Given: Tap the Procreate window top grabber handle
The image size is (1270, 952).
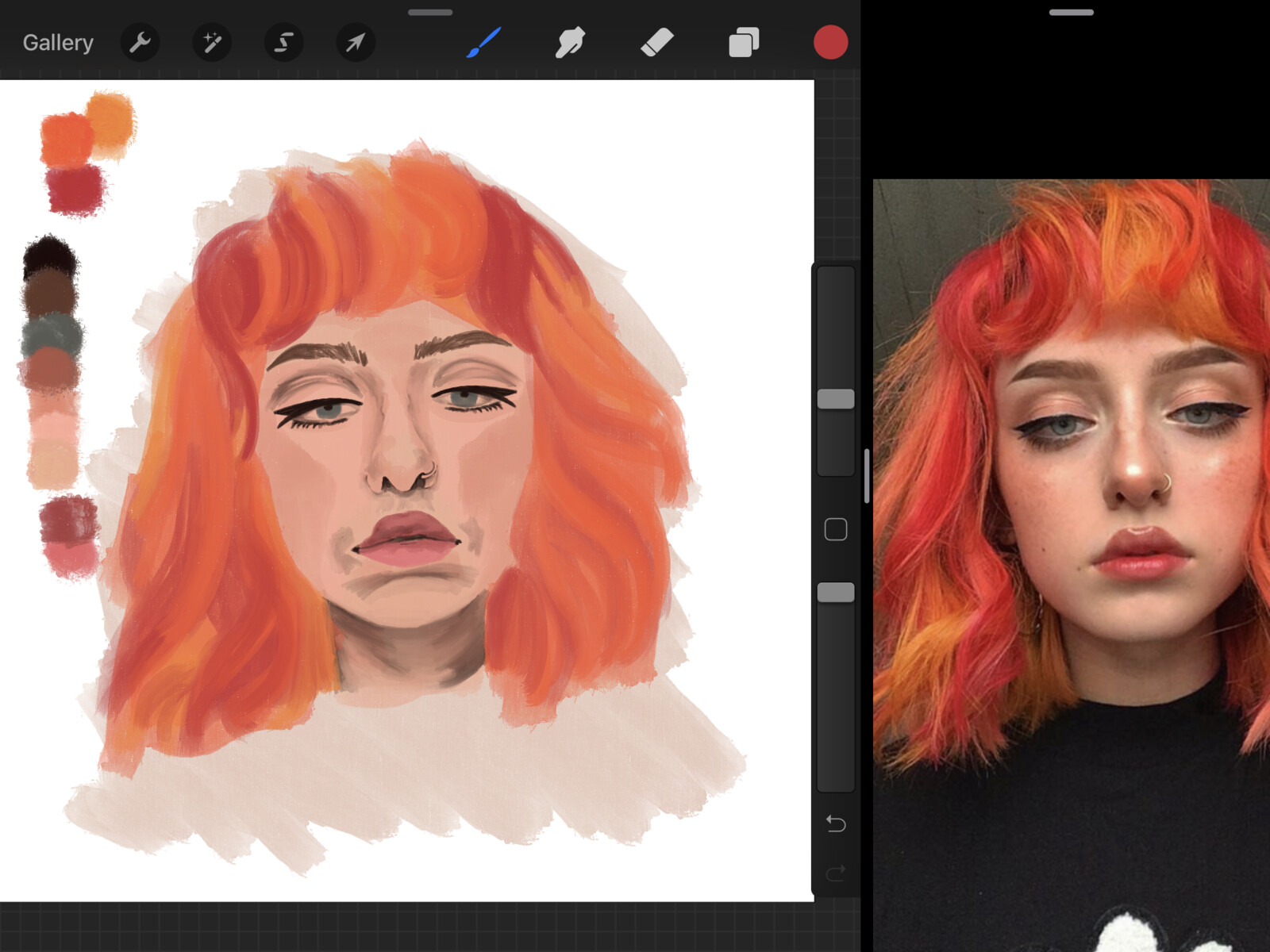Looking at the screenshot, I should click(x=430, y=13).
